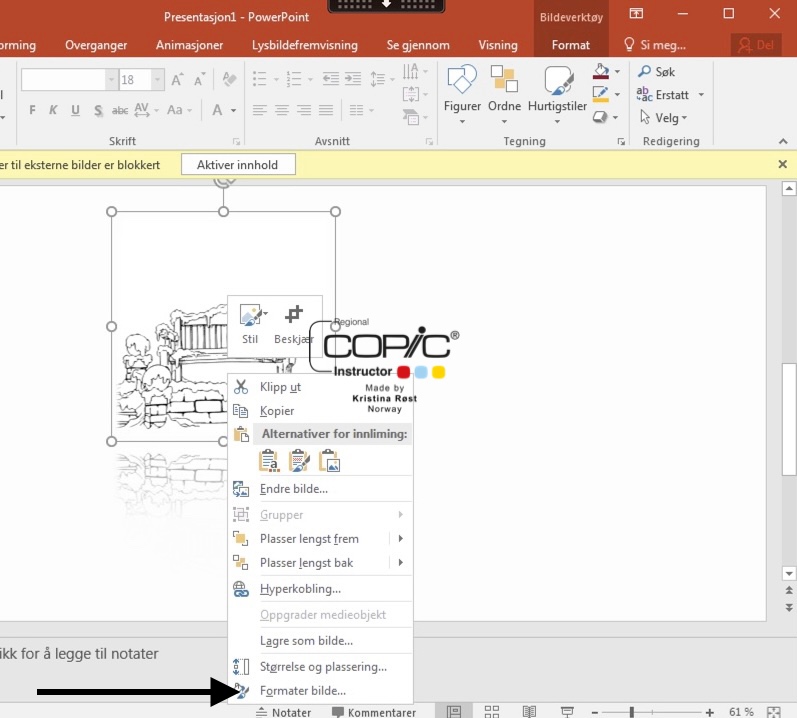This screenshot has width=797, height=718.
Task: Open Overganger ribbon tab
Action: (x=96, y=45)
